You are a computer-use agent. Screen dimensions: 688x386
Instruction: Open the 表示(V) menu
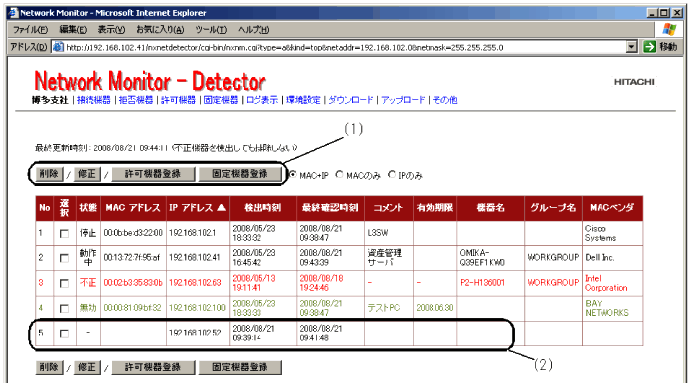pyautogui.click(x=111, y=30)
